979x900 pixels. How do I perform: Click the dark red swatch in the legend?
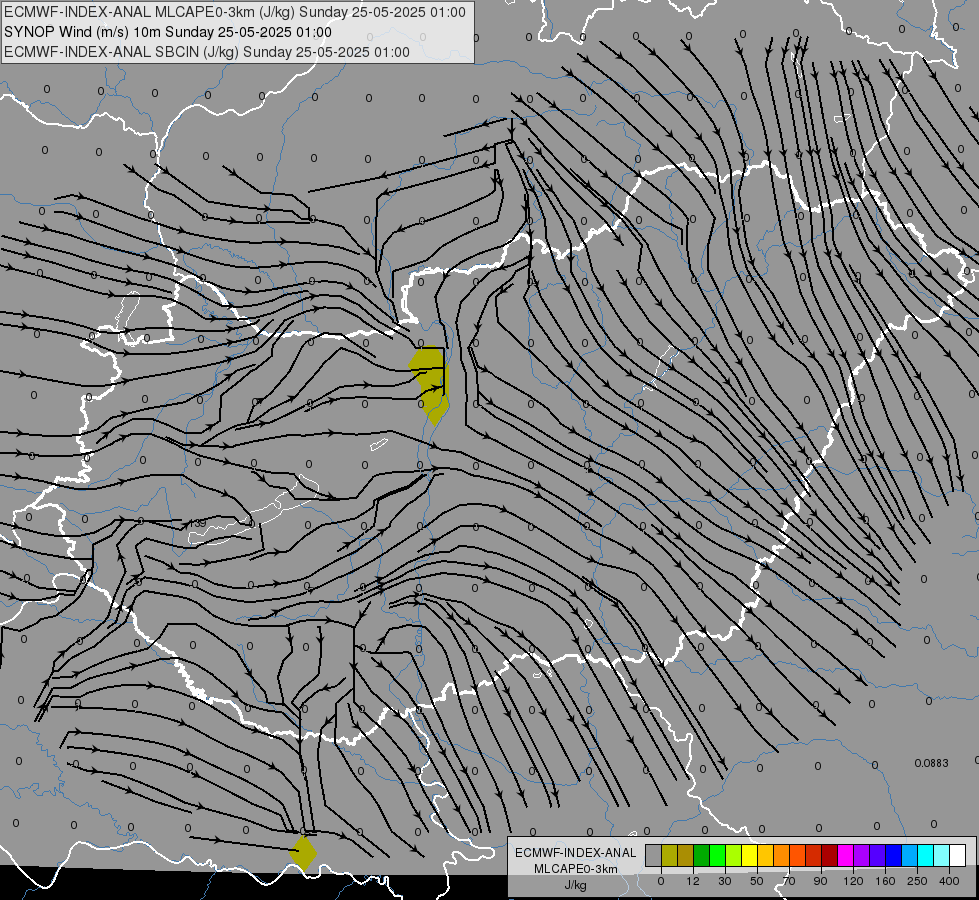[x=829, y=855]
